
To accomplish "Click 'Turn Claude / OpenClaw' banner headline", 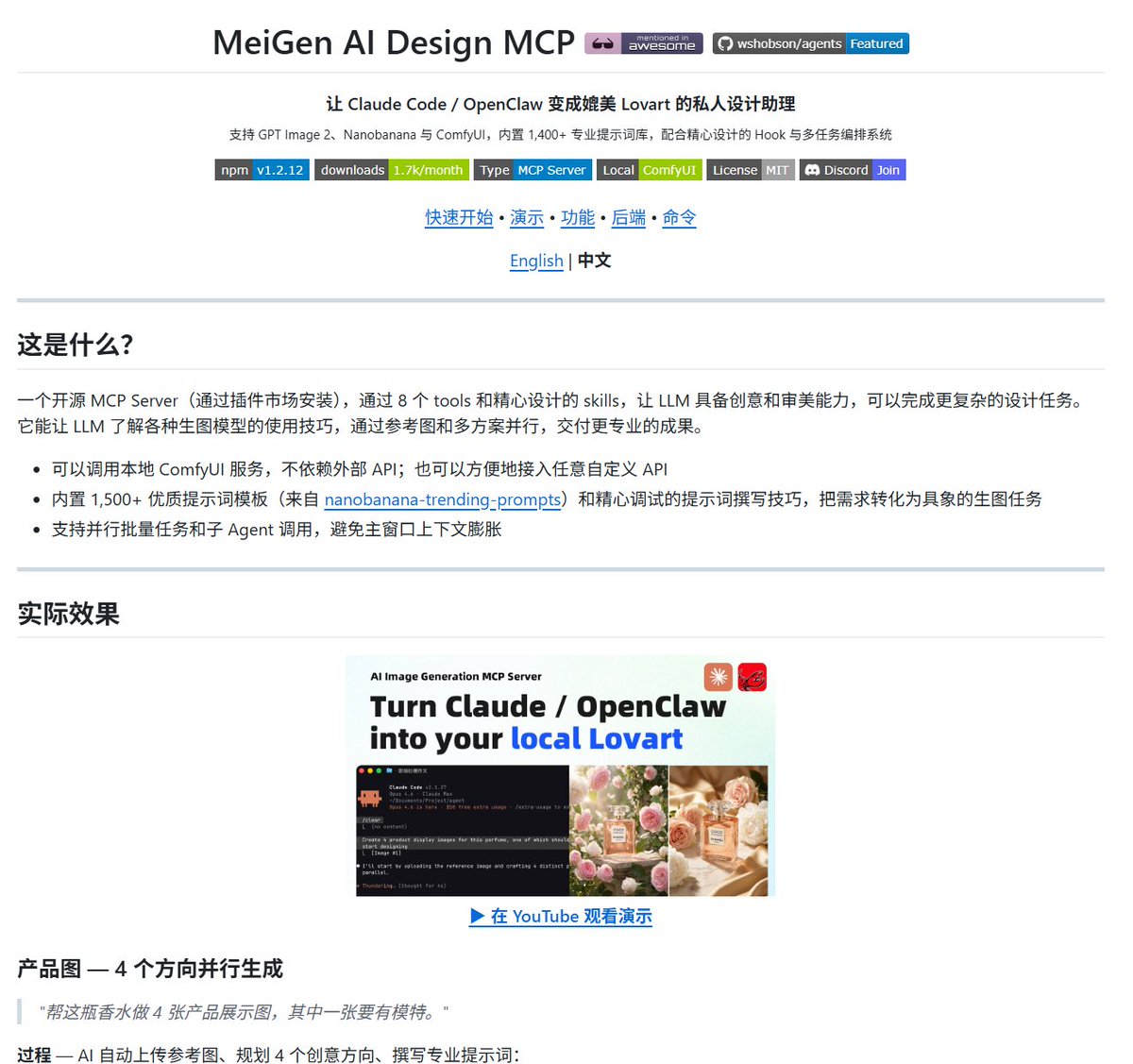I will click(548, 706).
